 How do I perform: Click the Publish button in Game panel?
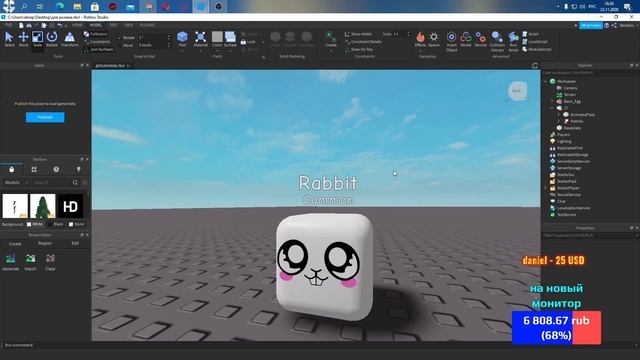tap(45, 117)
